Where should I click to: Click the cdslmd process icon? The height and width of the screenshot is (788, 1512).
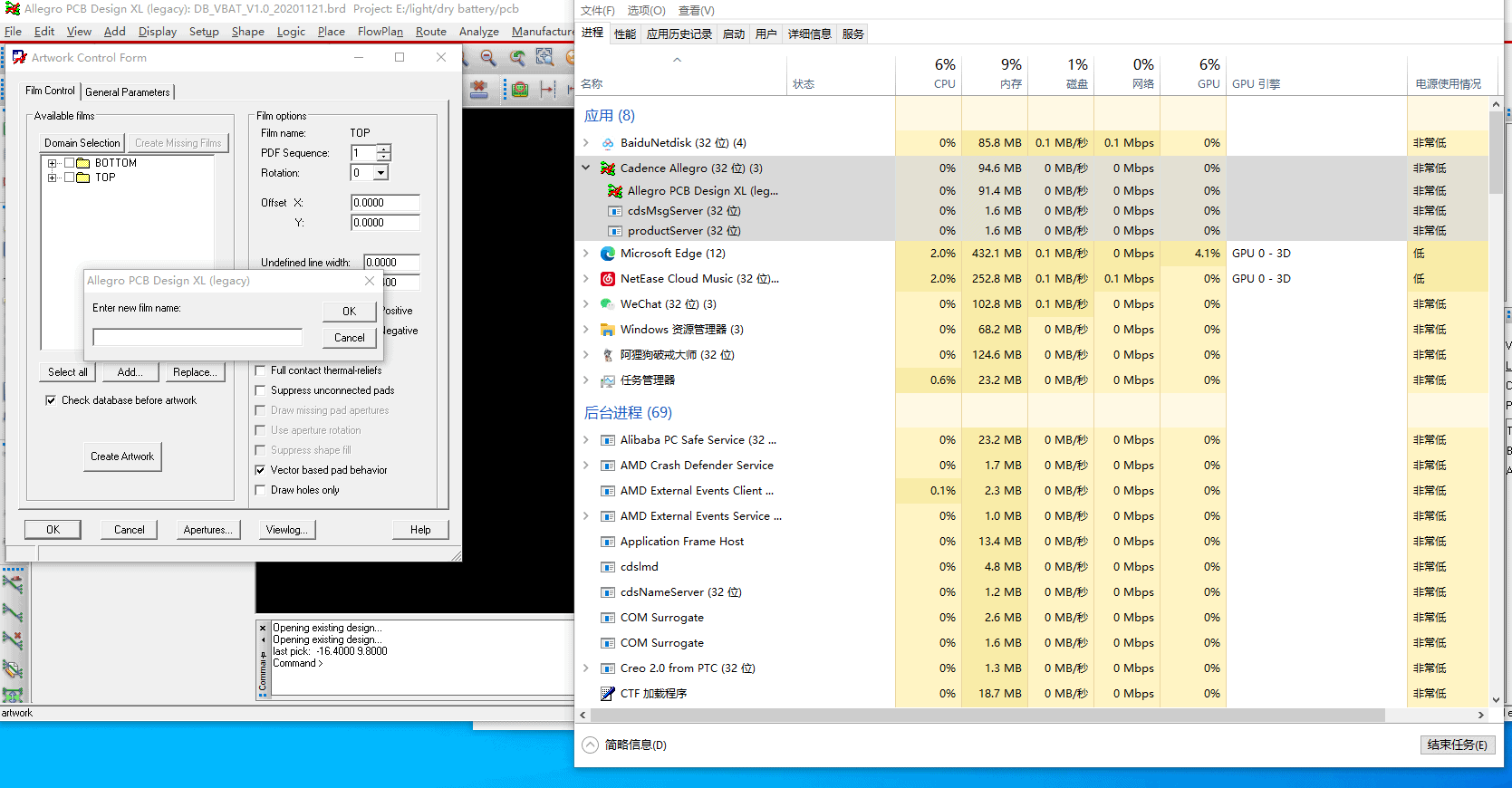pos(609,567)
